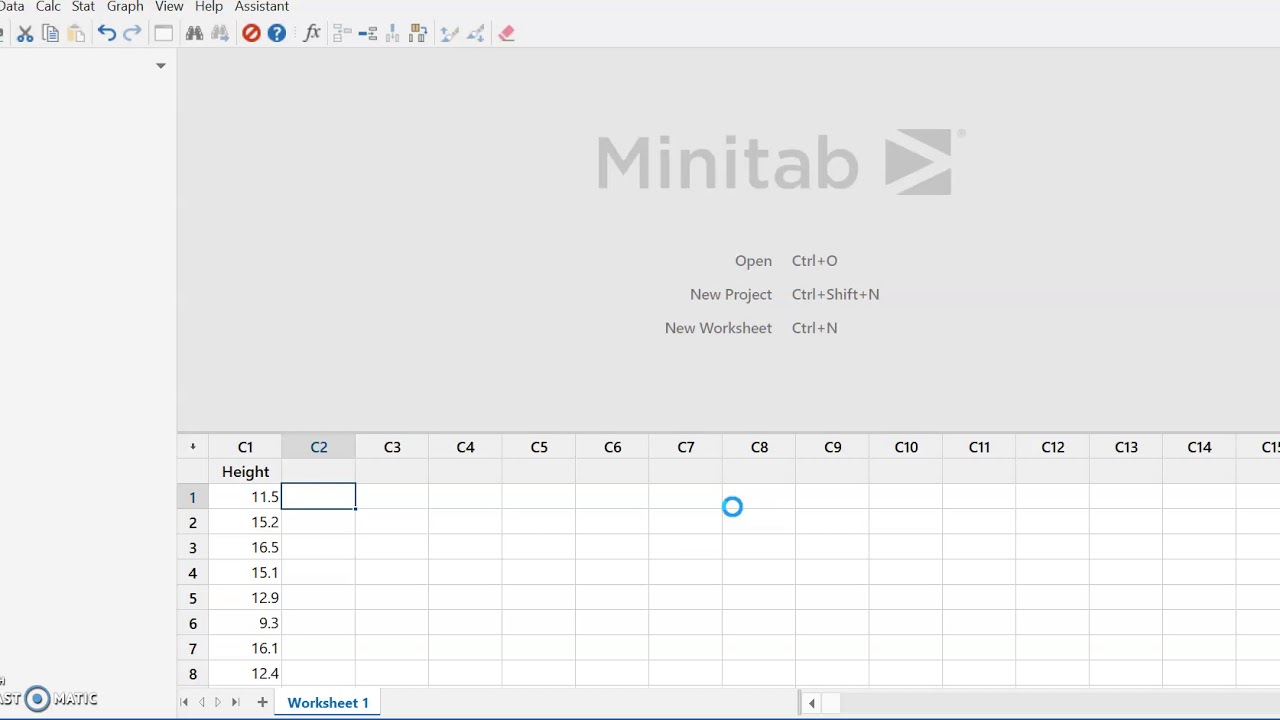Screen dimensions: 1280x720
Task: Go to last worksheet tab arrow
Action: (236, 703)
